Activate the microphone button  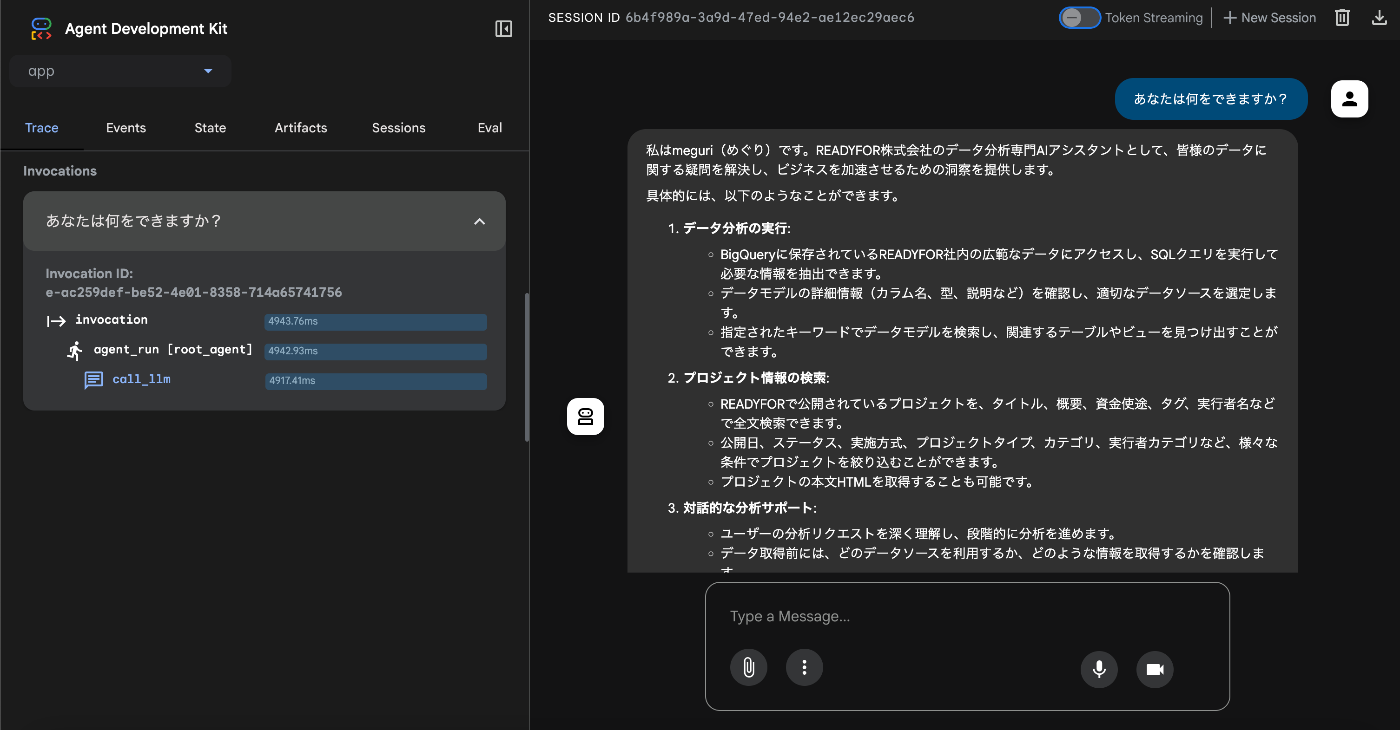point(1099,669)
